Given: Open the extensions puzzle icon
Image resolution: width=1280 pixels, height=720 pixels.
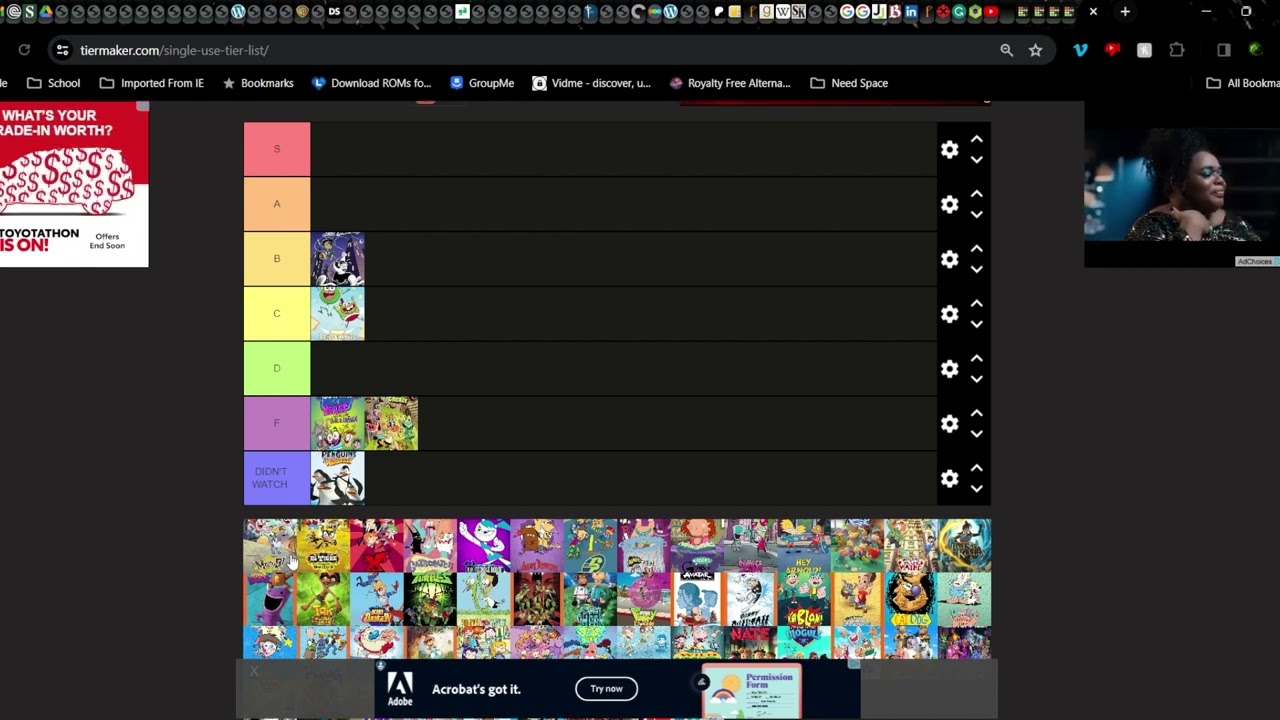Looking at the screenshot, I should point(1177,50).
